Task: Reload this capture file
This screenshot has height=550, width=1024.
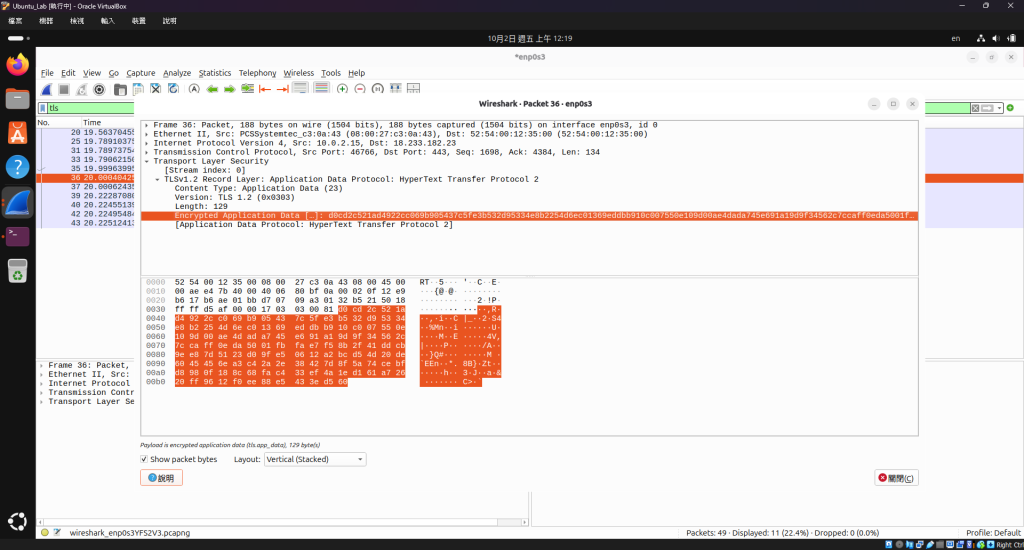Action: pos(173,89)
